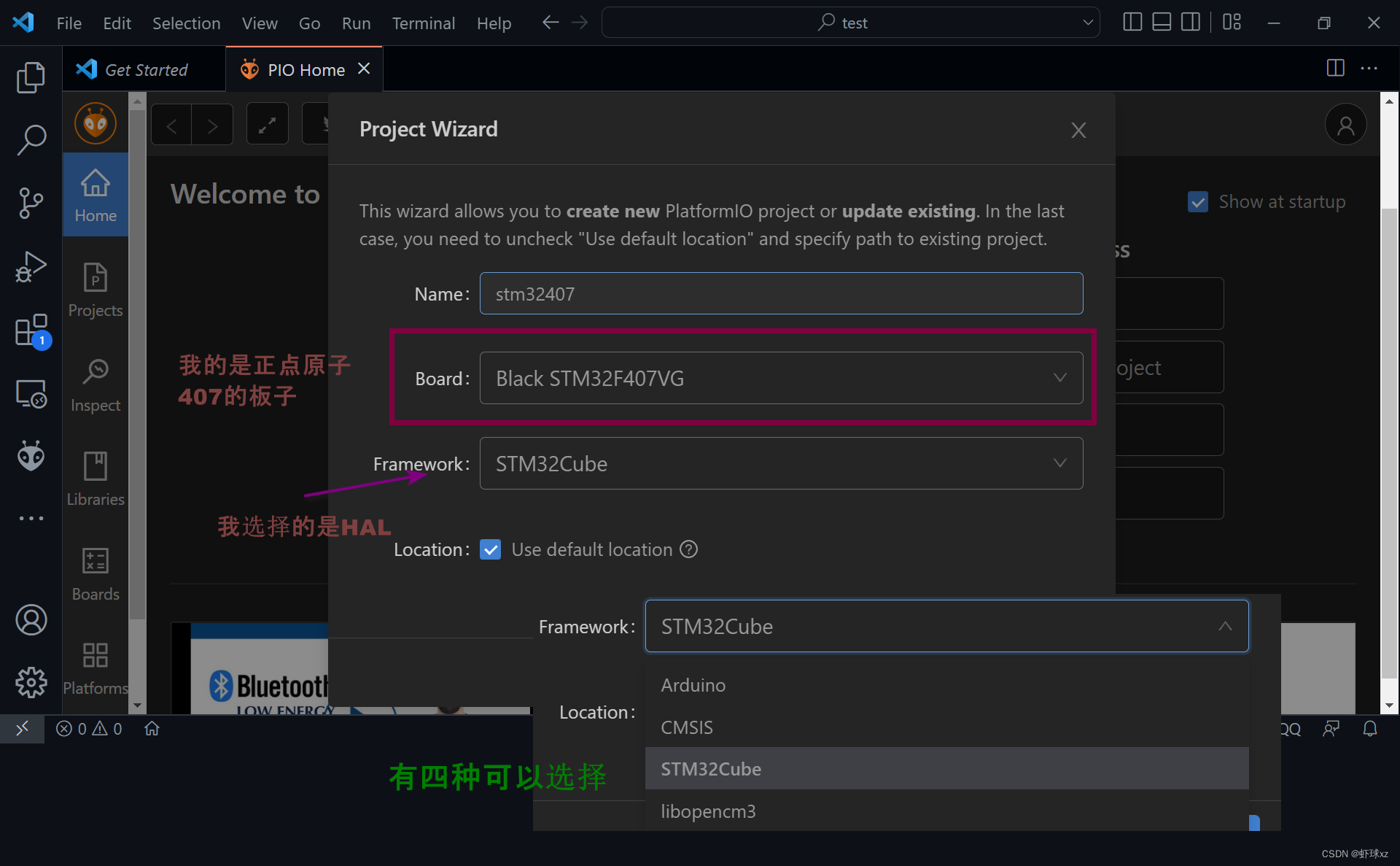The width and height of the screenshot is (1400, 866).
Task: Go forward using title bar arrow
Action: 580,23
